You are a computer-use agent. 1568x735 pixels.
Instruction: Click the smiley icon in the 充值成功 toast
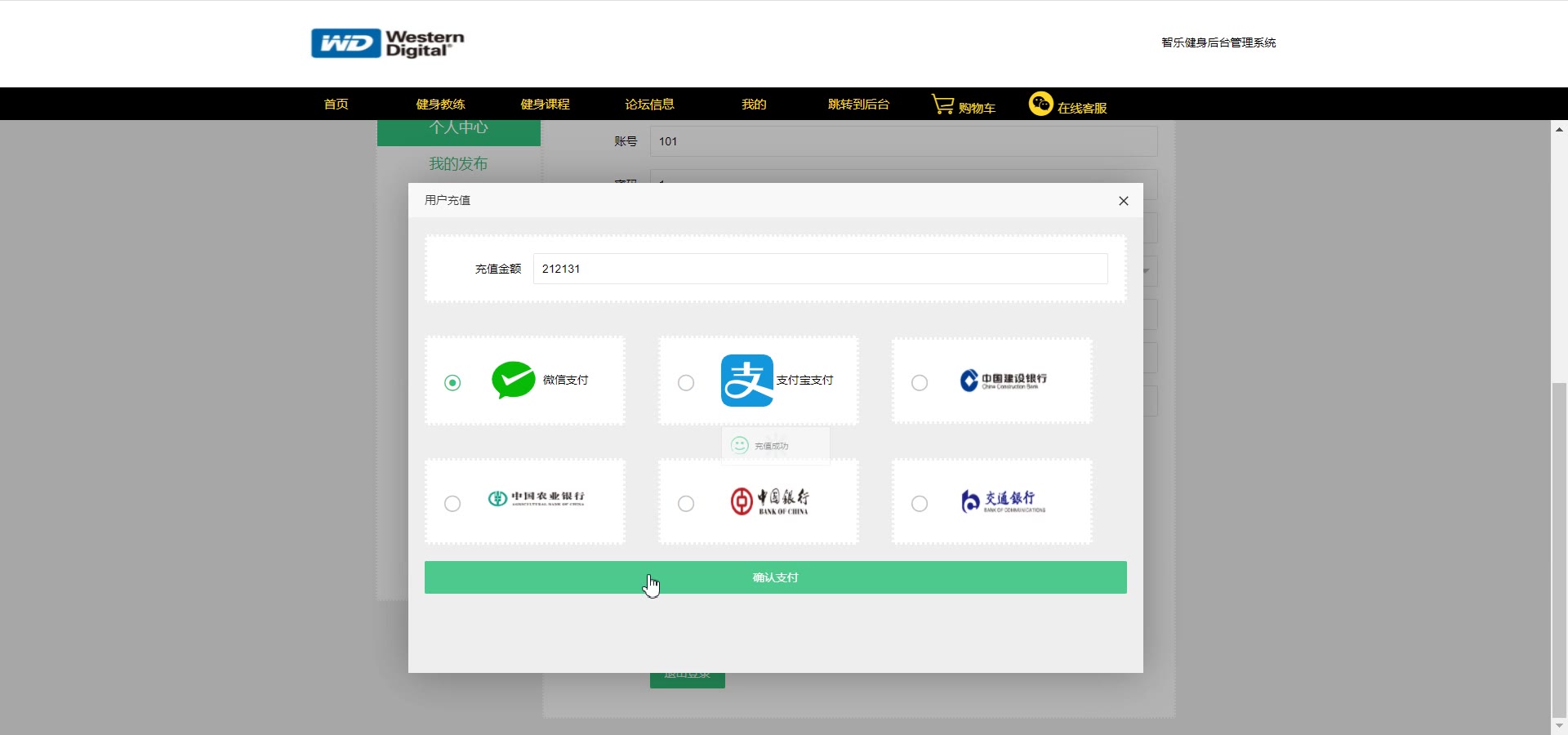point(740,445)
